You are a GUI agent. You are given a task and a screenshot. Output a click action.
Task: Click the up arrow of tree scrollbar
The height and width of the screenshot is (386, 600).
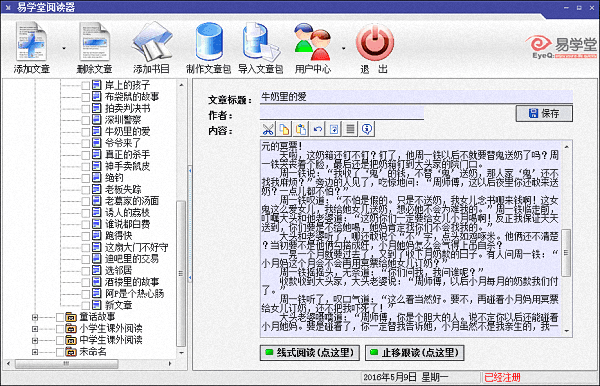click(181, 85)
